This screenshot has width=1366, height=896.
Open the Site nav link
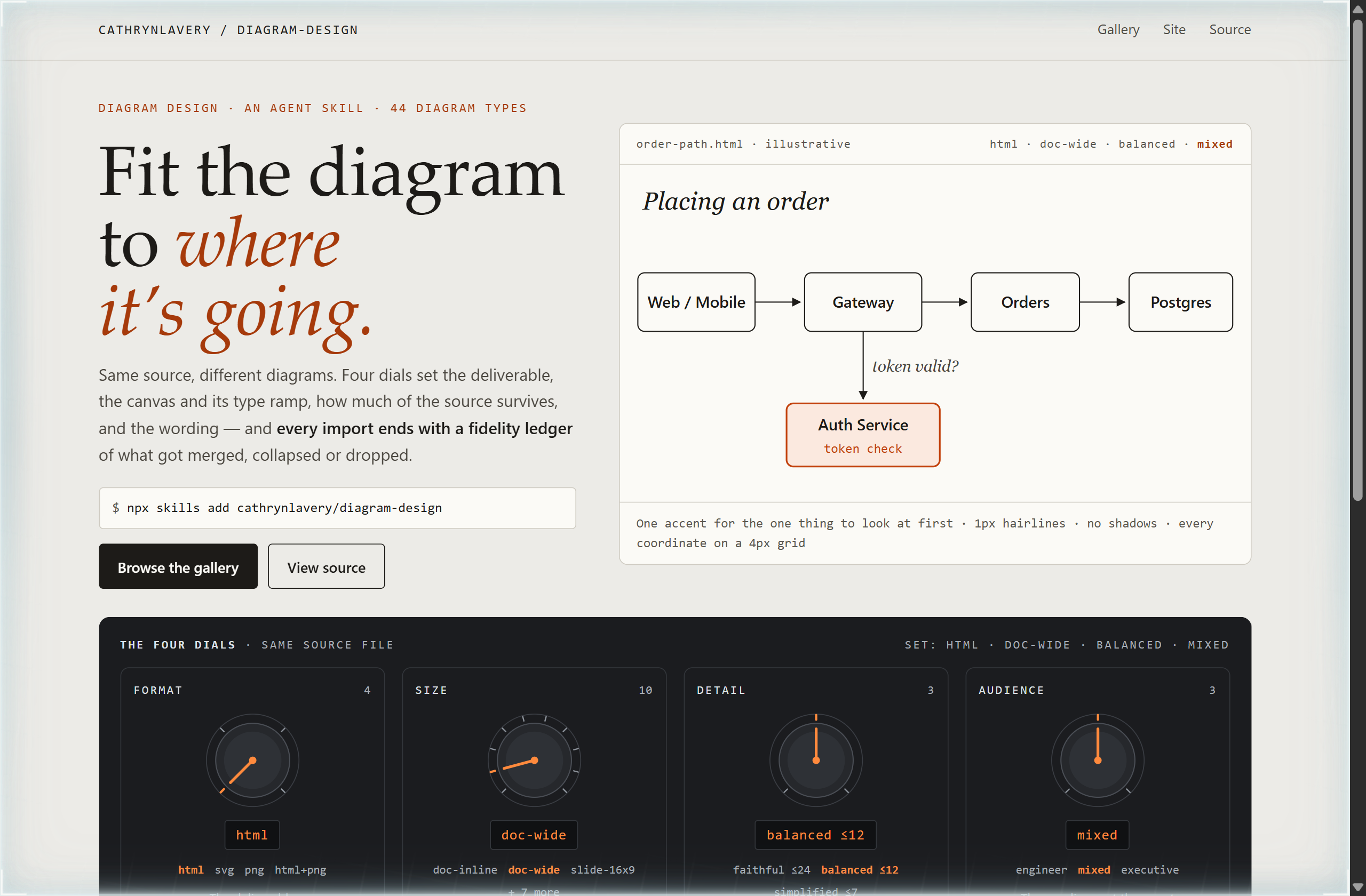pyautogui.click(x=1174, y=29)
